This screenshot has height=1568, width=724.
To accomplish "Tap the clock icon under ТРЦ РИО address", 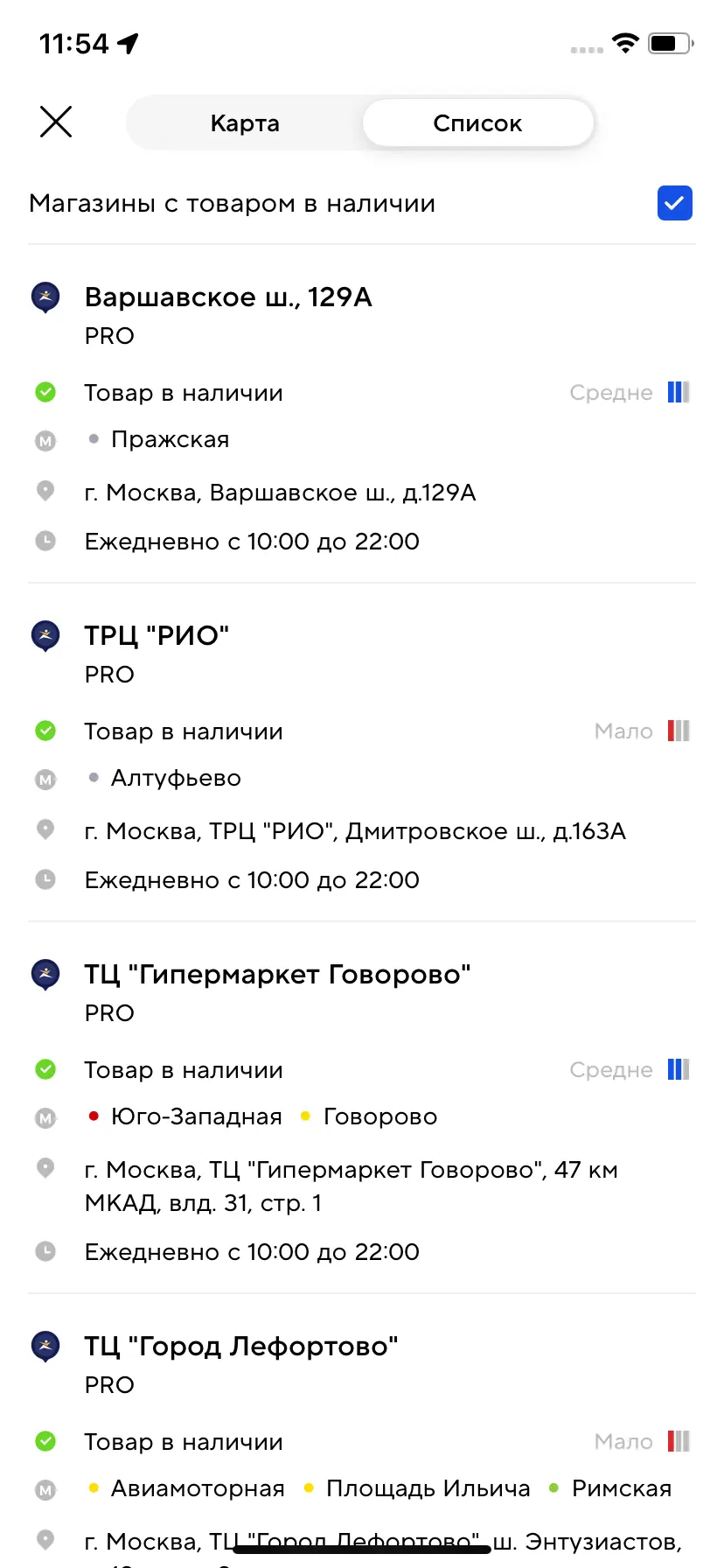I will (x=45, y=879).
